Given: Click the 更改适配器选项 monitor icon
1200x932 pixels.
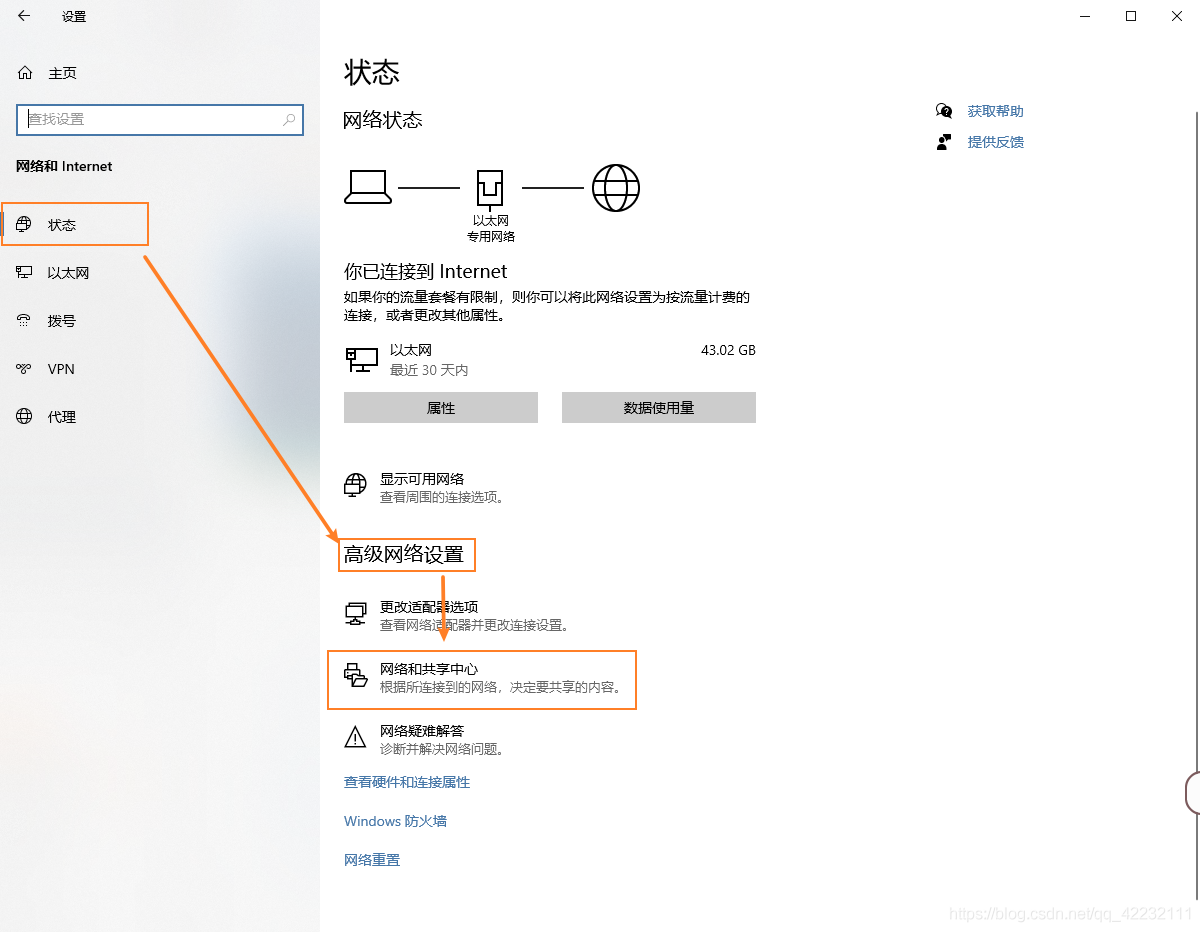Looking at the screenshot, I should point(356,614).
